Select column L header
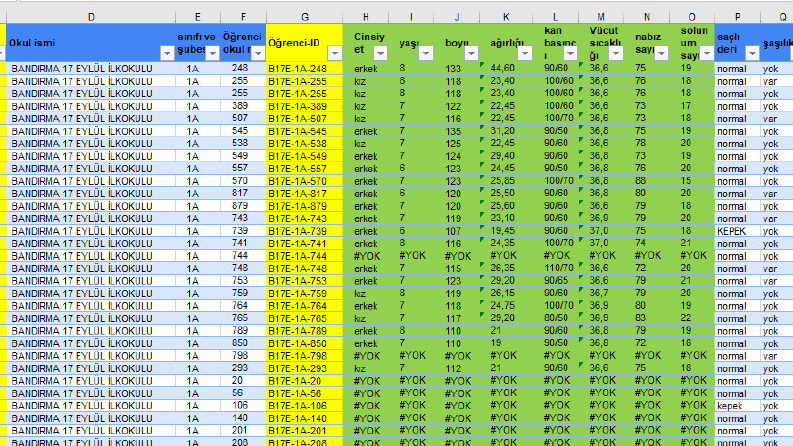The height and width of the screenshot is (446, 793). (555, 17)
